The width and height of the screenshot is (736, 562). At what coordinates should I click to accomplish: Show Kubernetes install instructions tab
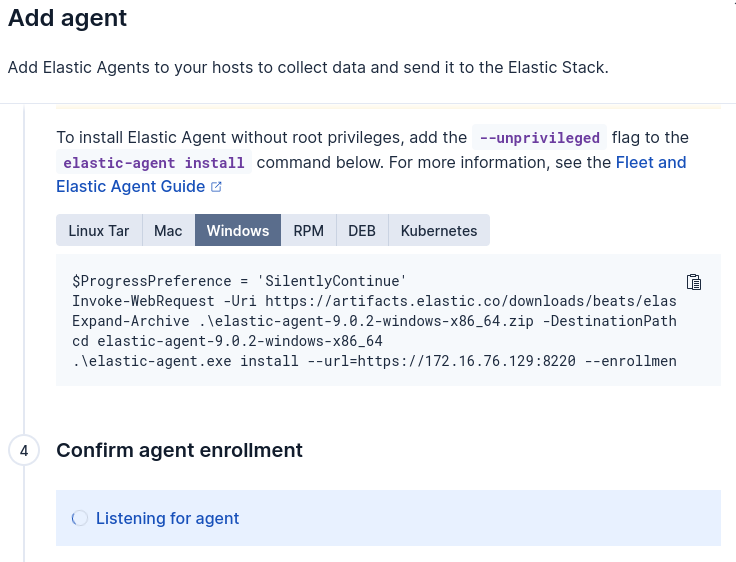439,230
